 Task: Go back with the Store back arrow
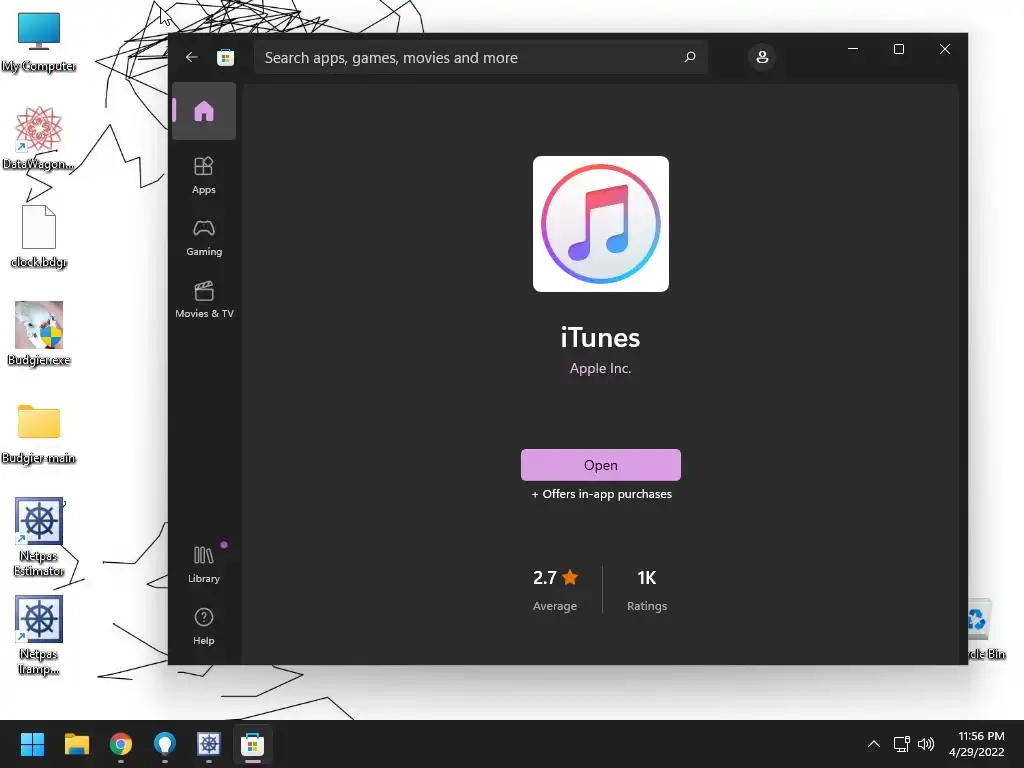click(x=191, y=57)
